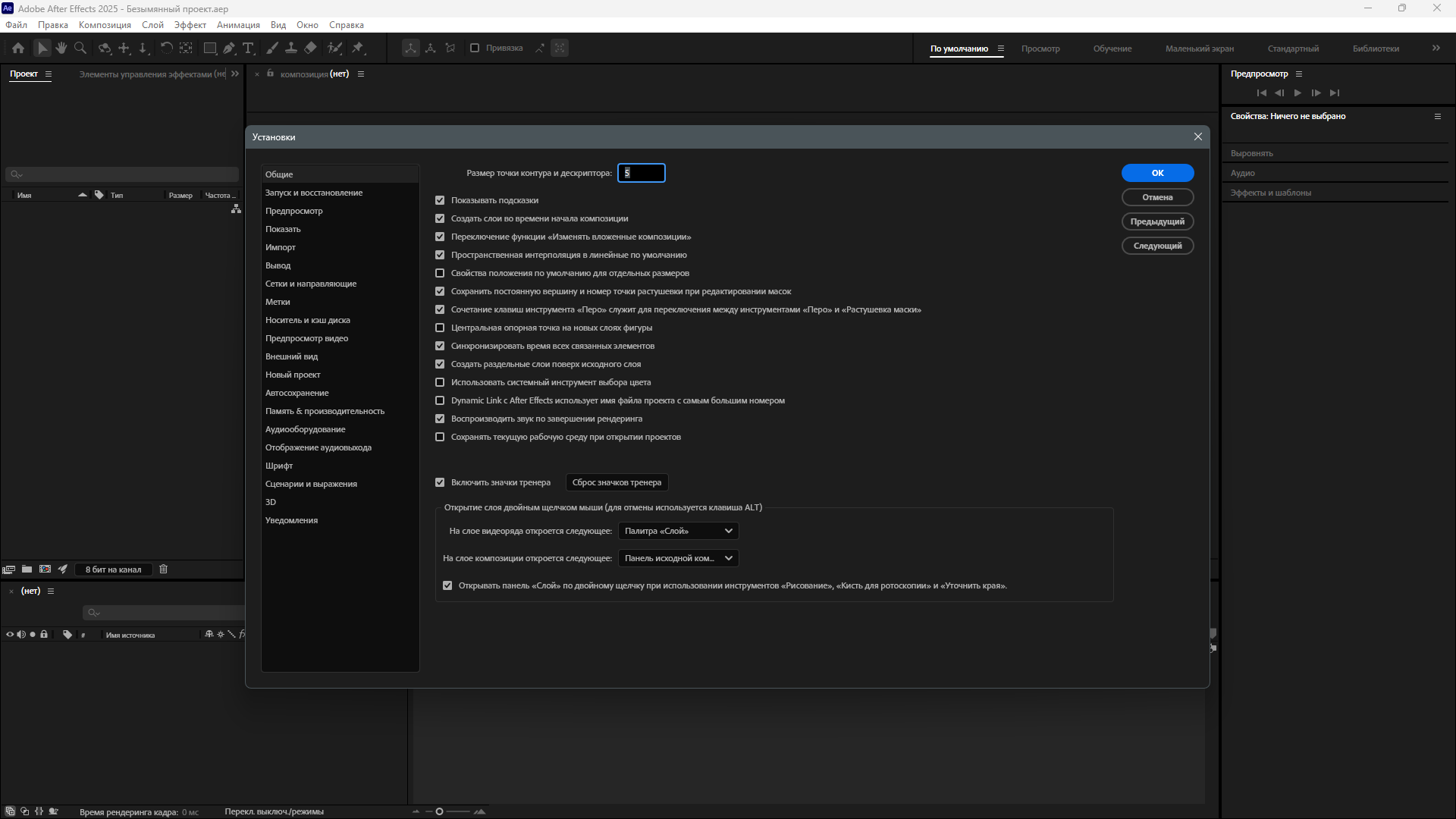
Task: Click the Следующий button
Action: tap(1157, 246)
